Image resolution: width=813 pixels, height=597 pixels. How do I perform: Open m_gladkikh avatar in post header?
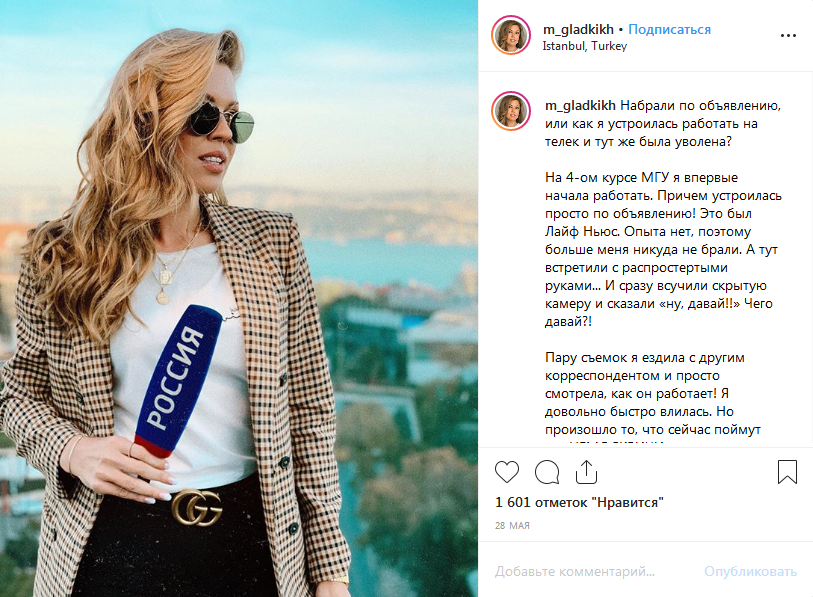(x=511, y=35)
